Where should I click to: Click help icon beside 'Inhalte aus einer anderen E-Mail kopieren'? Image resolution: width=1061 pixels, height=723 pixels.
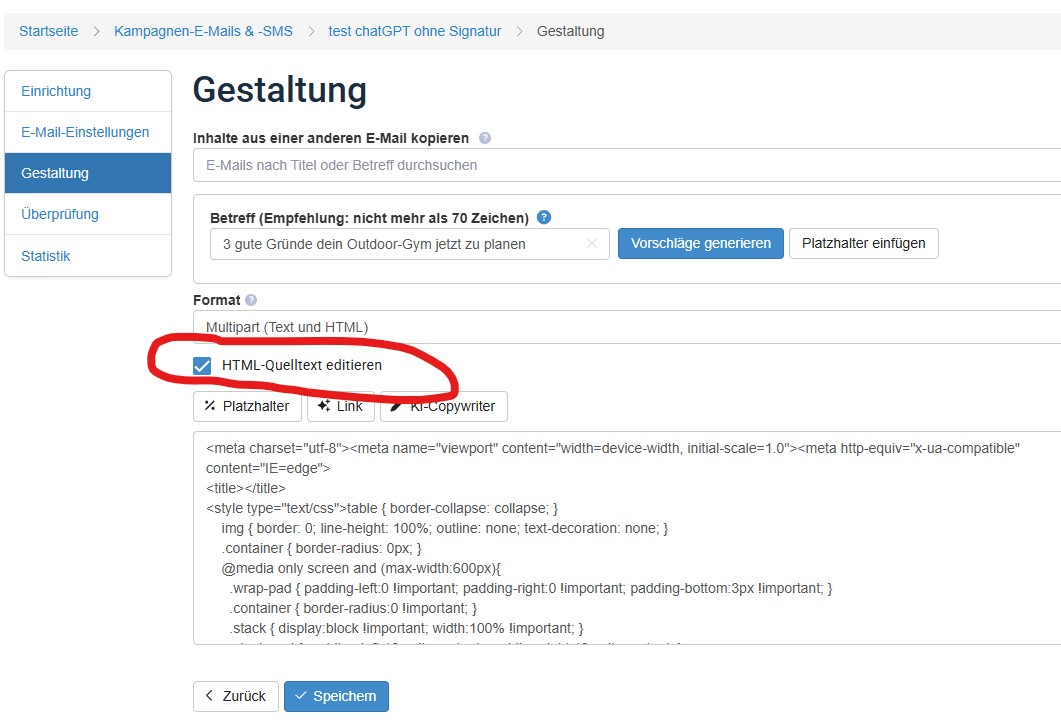tap(485, 138)
